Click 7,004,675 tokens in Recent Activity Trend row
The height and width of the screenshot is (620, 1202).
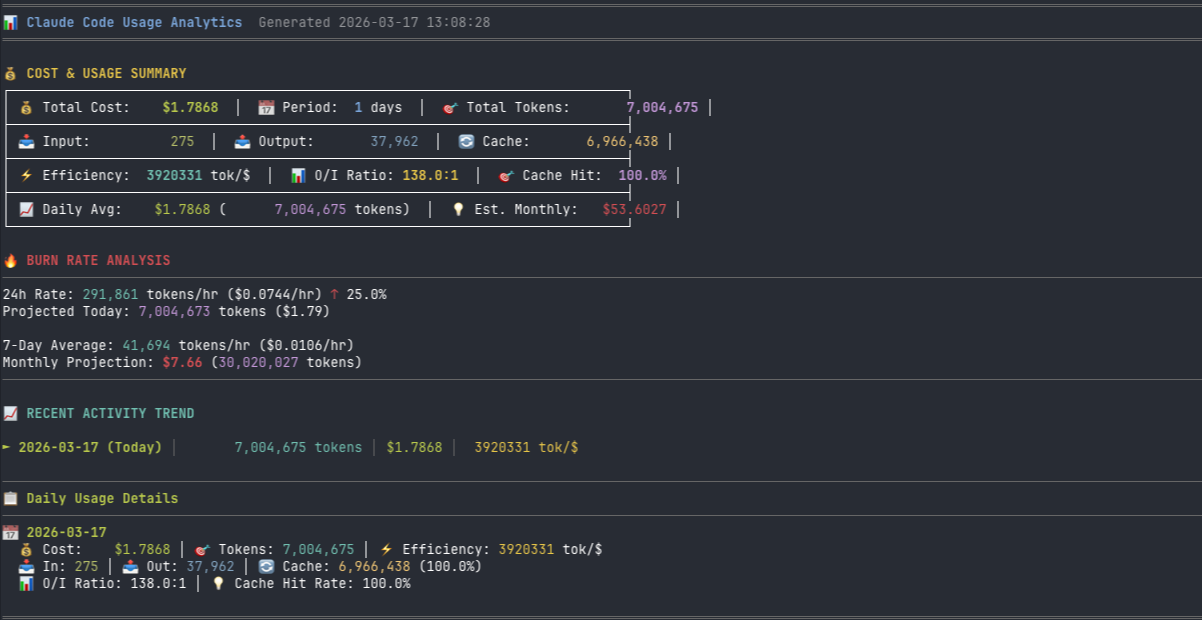pyautogui.click(x=298, y=448)
